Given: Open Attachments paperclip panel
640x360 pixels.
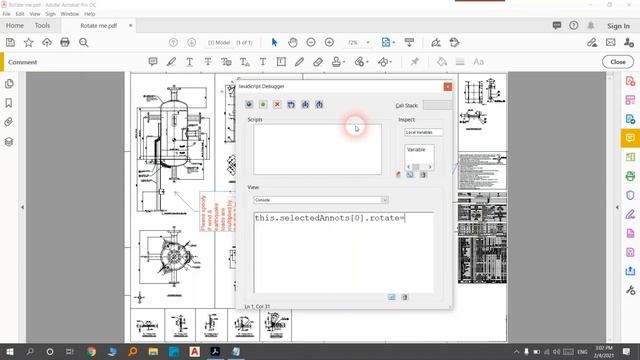Looking at the screenshot, I should point(9,122).
